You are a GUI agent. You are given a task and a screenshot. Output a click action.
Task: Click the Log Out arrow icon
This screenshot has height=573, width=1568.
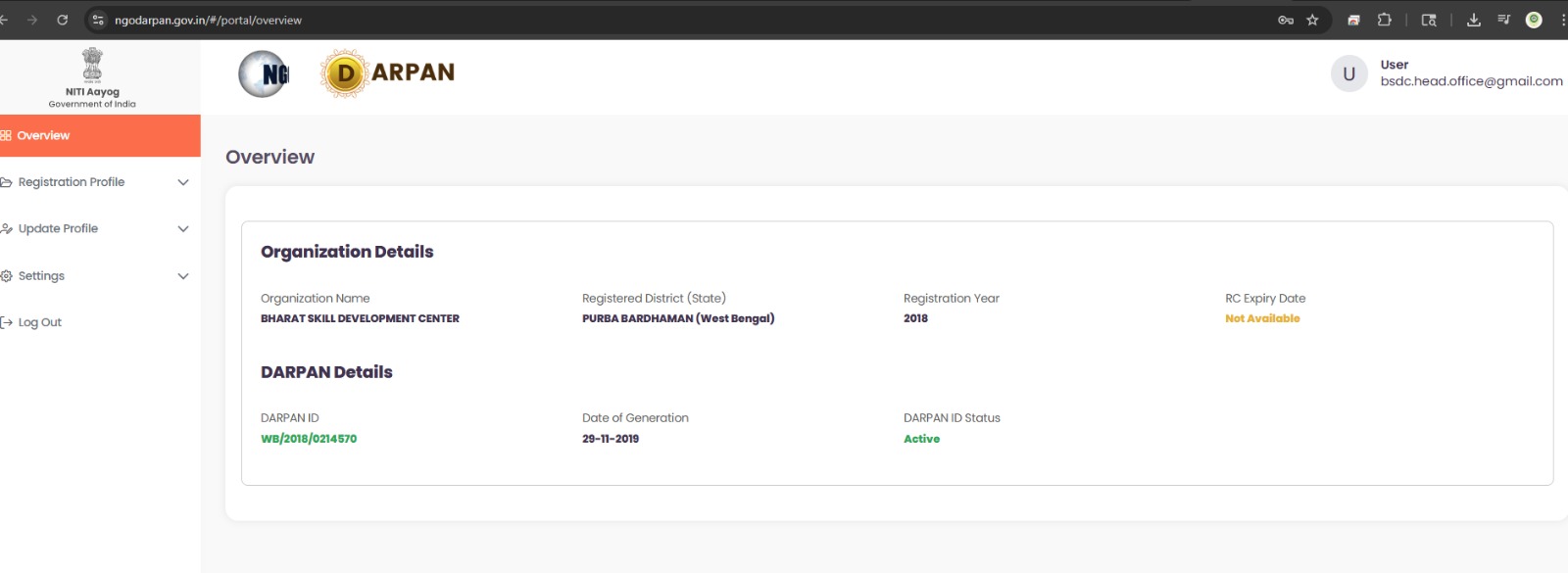click(6, 322)
